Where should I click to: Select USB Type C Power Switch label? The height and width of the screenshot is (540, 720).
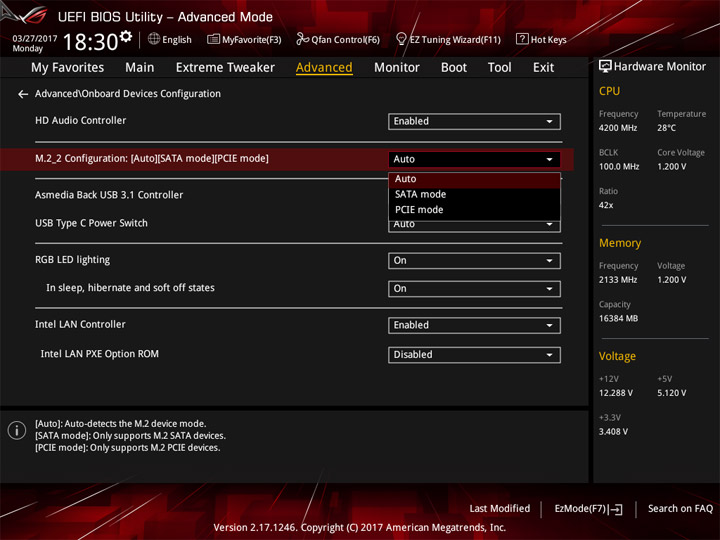click(91, 223)
